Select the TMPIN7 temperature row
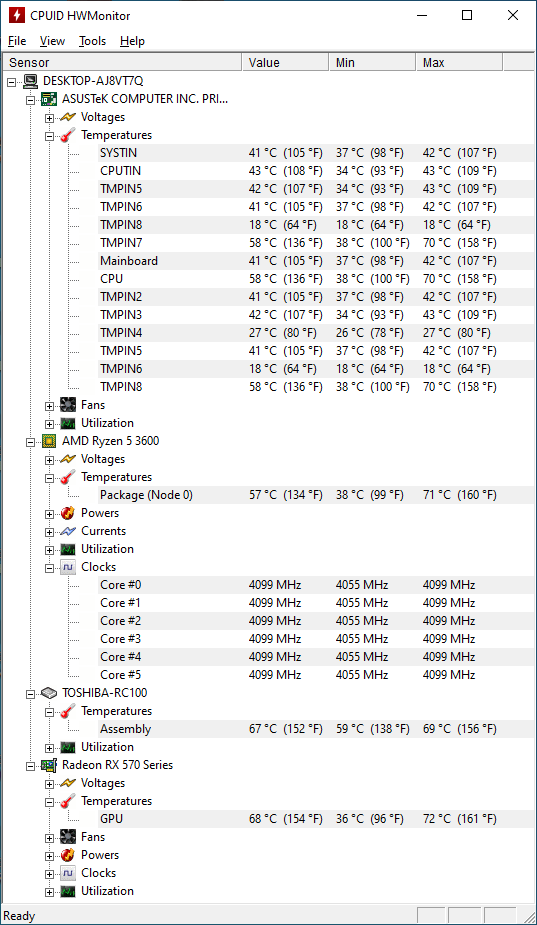The image size is (537, 925). tap(316, 243)
